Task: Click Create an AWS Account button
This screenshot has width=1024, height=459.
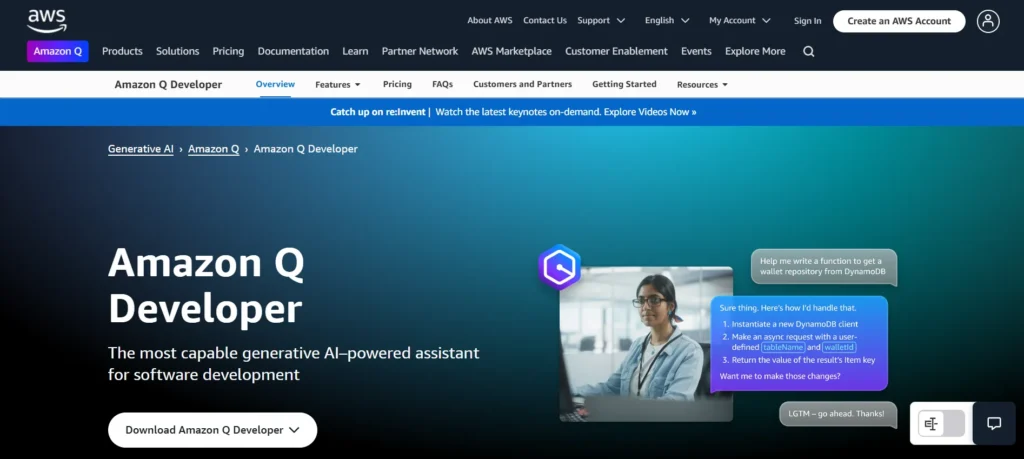Action: pyautogui.click(x=898, y=21)
